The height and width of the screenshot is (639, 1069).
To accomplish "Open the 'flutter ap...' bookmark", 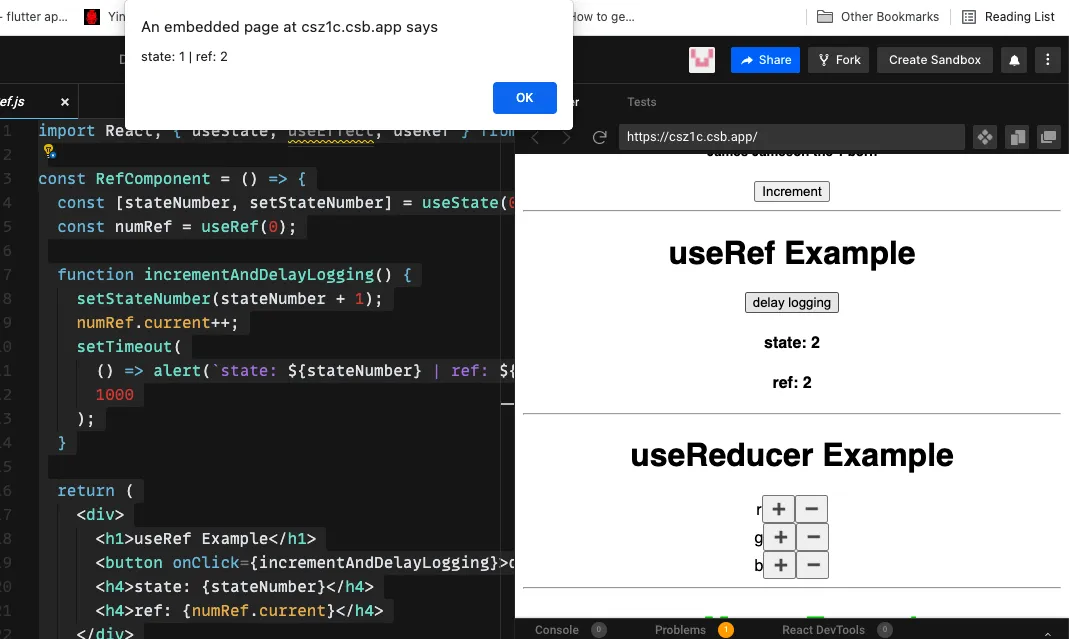I will (x=34, y=17).
